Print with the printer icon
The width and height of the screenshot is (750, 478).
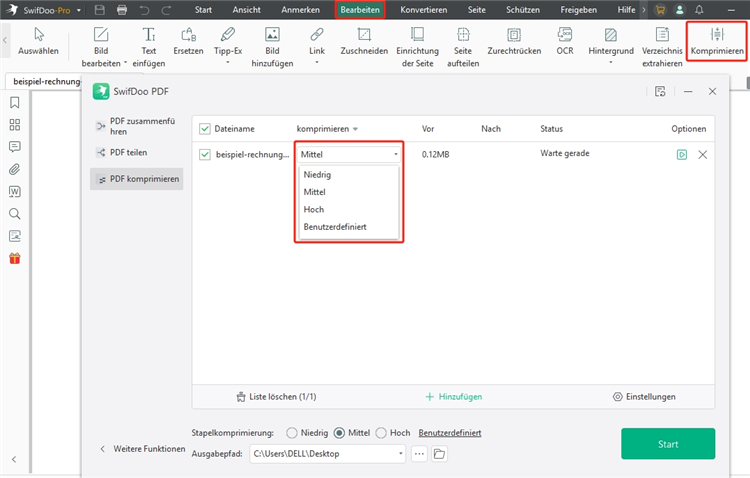[122, 10]
